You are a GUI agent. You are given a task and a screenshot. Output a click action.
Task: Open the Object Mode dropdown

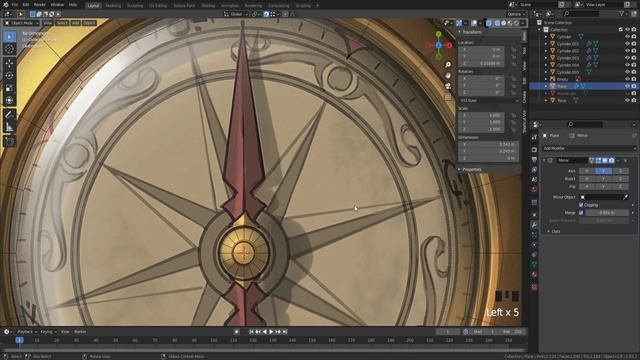(21, 23)
